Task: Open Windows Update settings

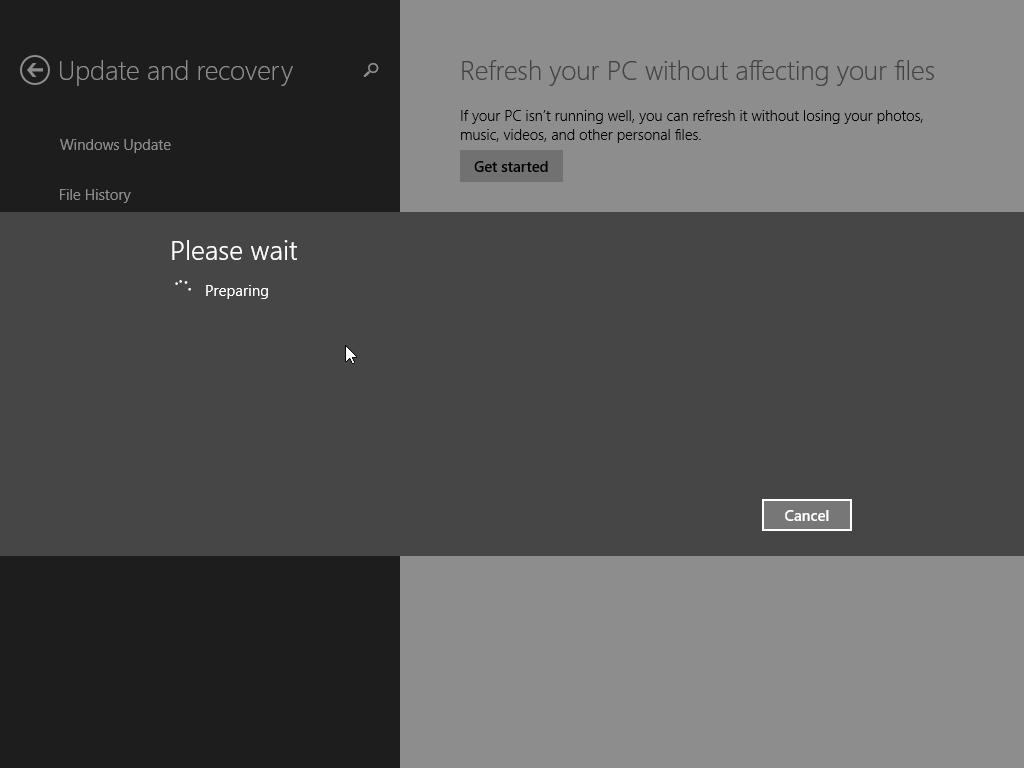Action: pyautogui.click(x=115, y=144)
